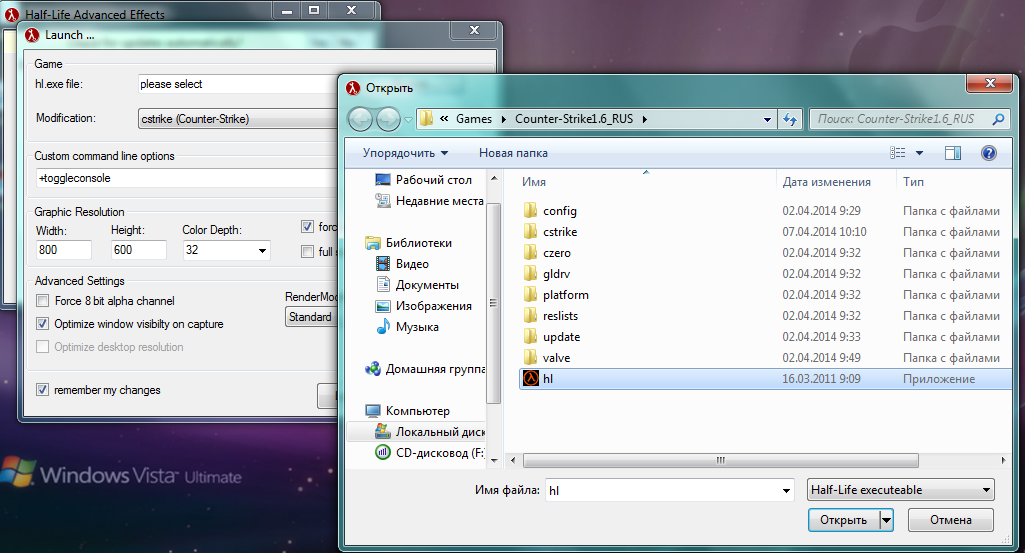Click the folder icon in the address bar
Viewport: 1025px width, 553px height.
[426, 118]
